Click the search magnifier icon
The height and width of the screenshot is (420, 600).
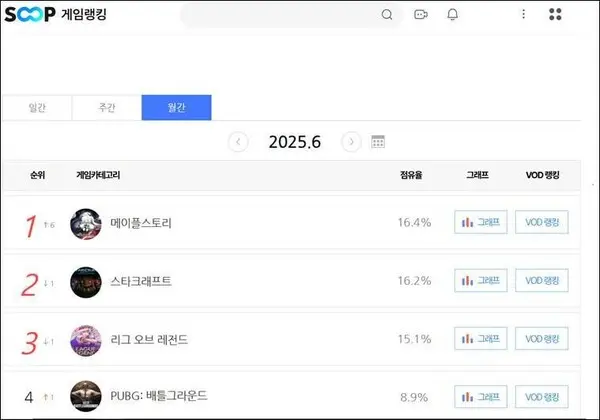(x=387, y=15)
